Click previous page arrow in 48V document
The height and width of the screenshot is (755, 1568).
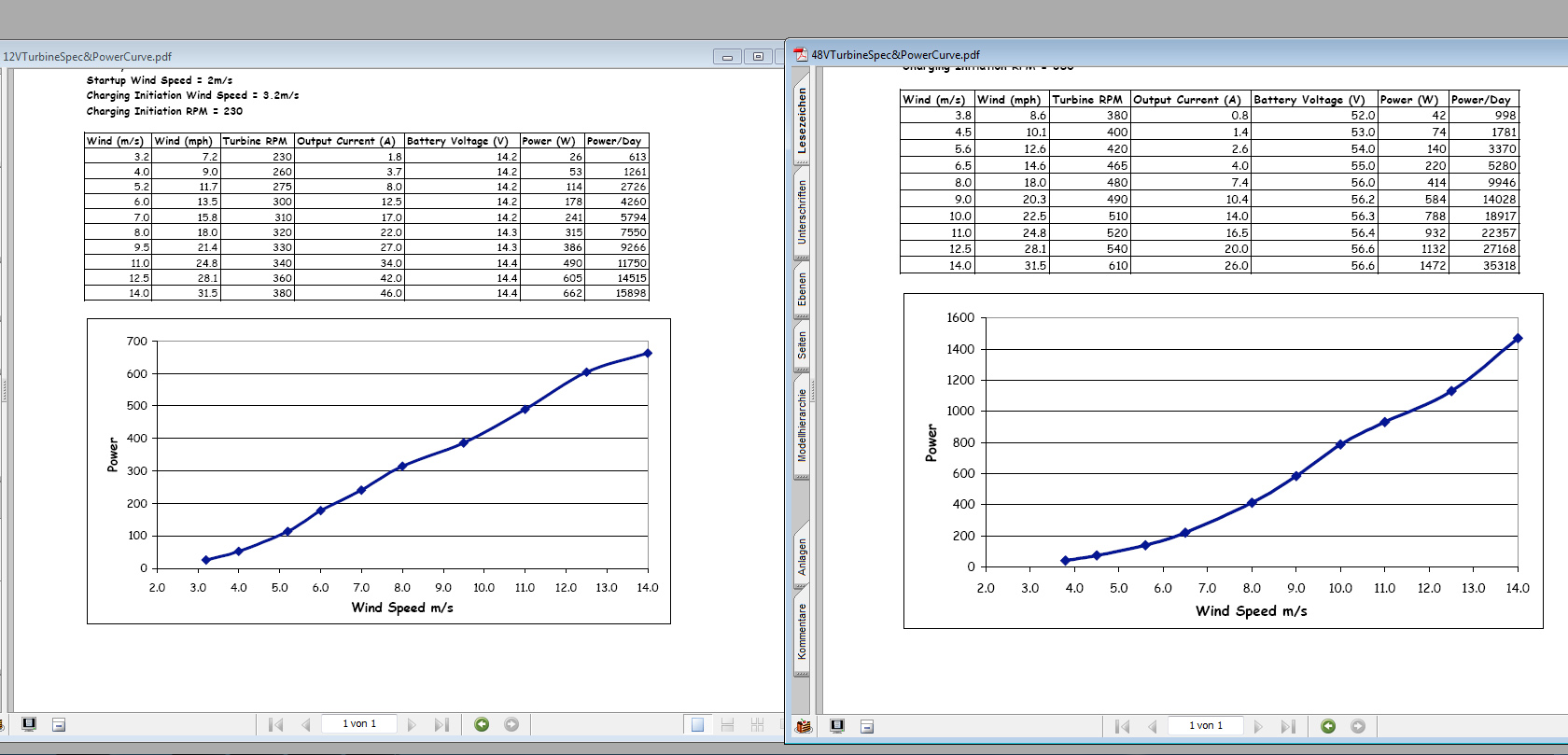1153,726
